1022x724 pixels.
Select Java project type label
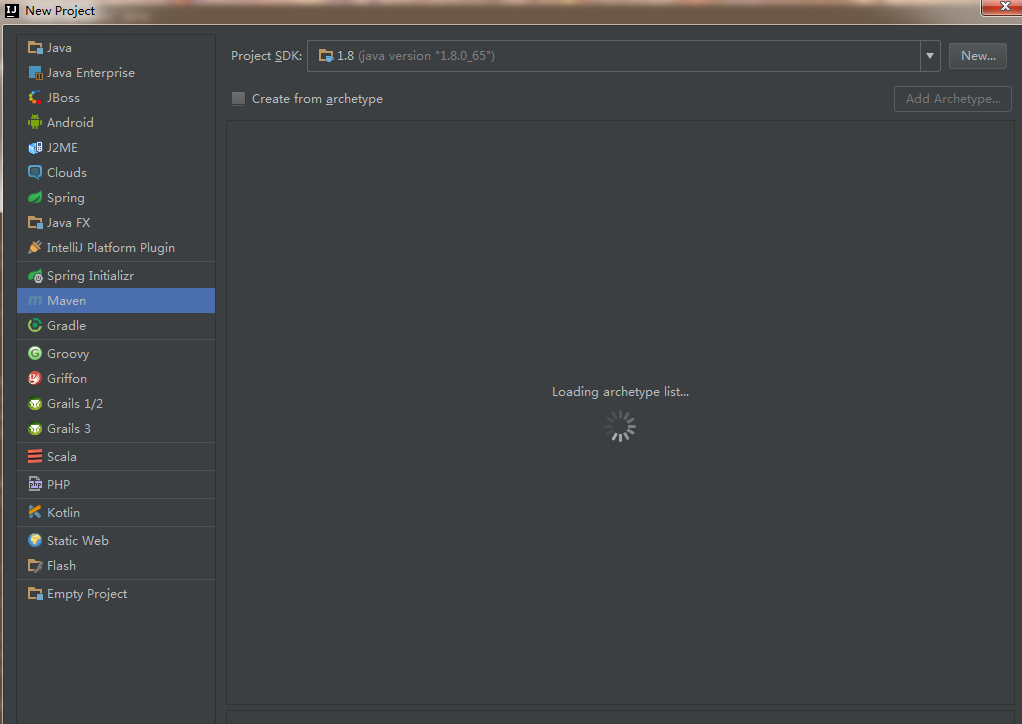(x=59, y=48)
